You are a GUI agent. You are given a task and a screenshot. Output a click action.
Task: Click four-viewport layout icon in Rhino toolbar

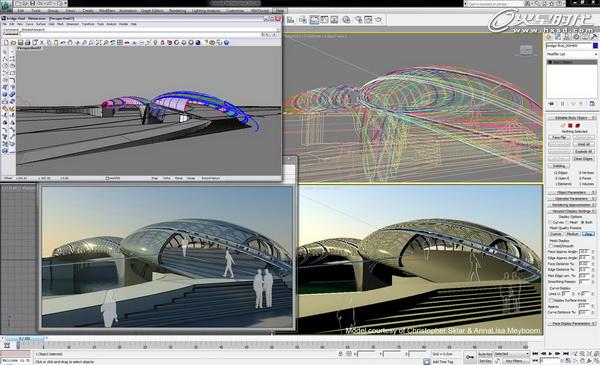click(120, 42)
